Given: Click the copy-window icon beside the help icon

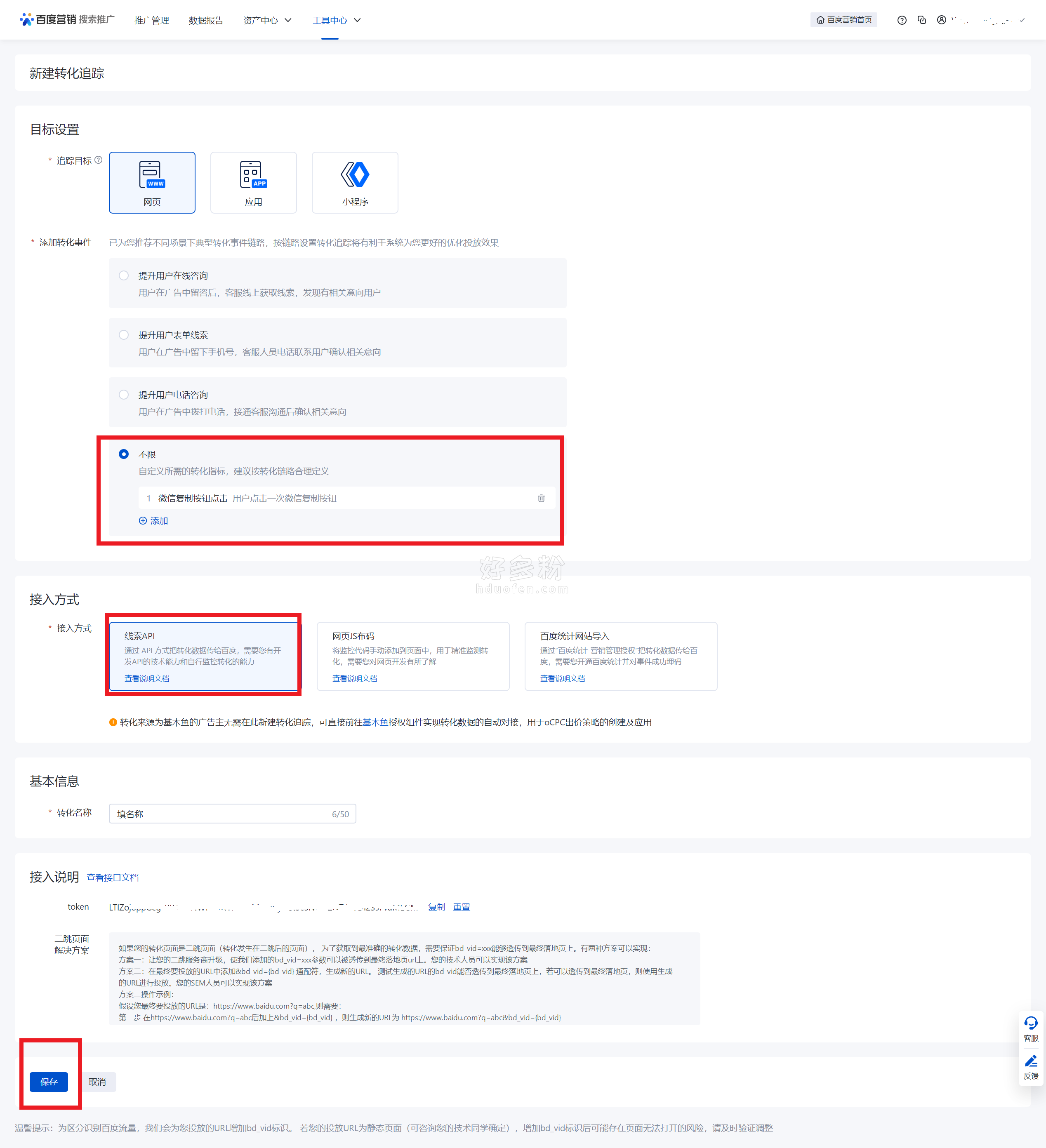Looking at the screenshot, I should (922, 20).
